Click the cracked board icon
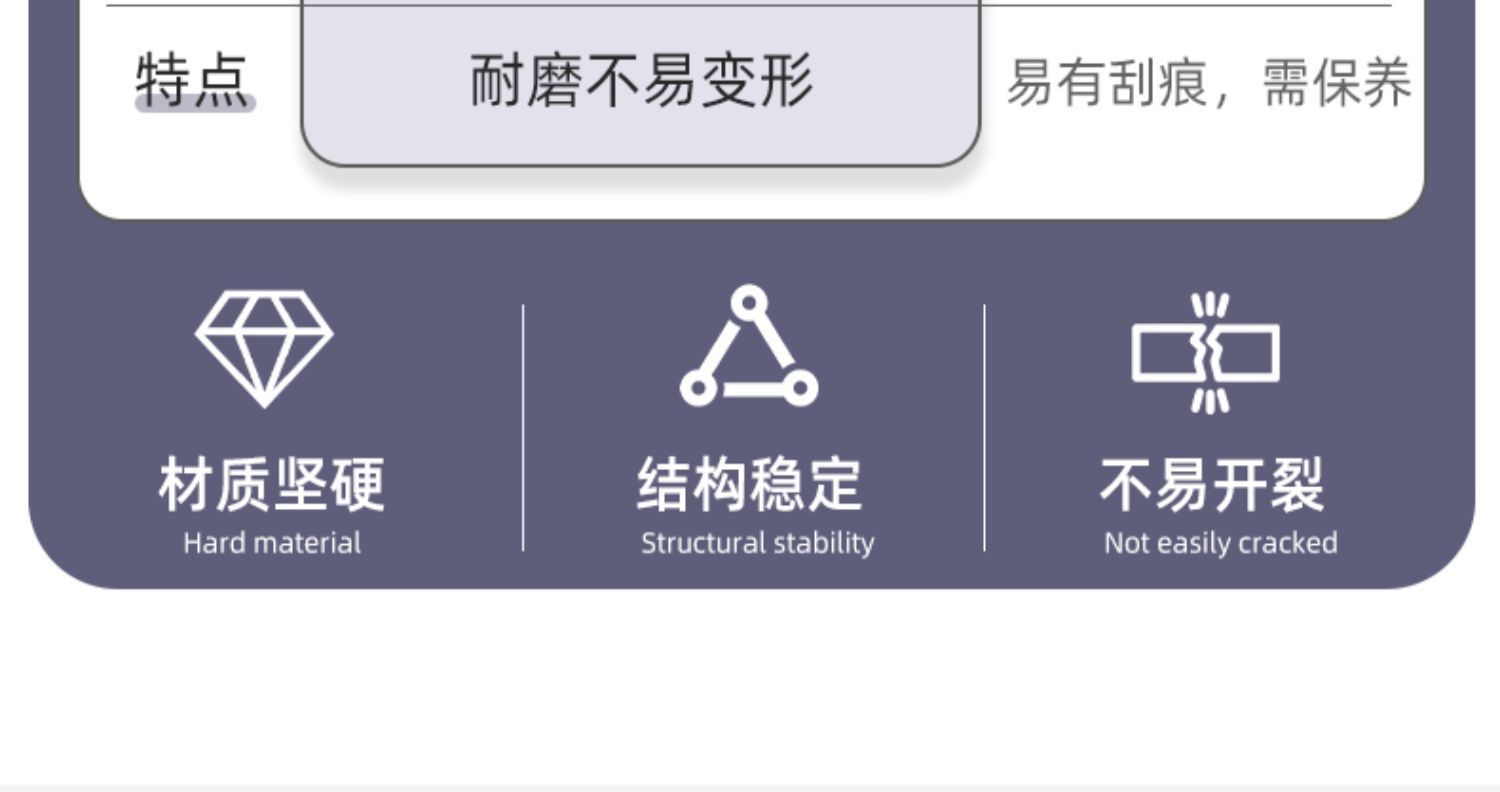 1206,352
